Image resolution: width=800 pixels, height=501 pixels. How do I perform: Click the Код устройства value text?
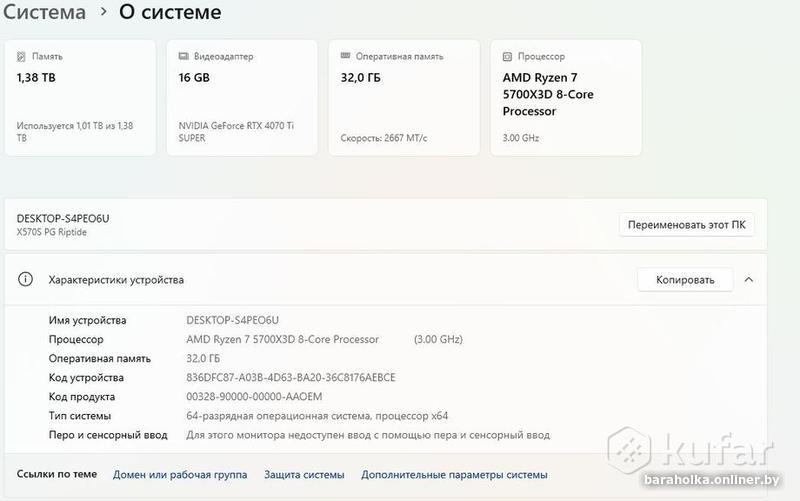point(291,378)
